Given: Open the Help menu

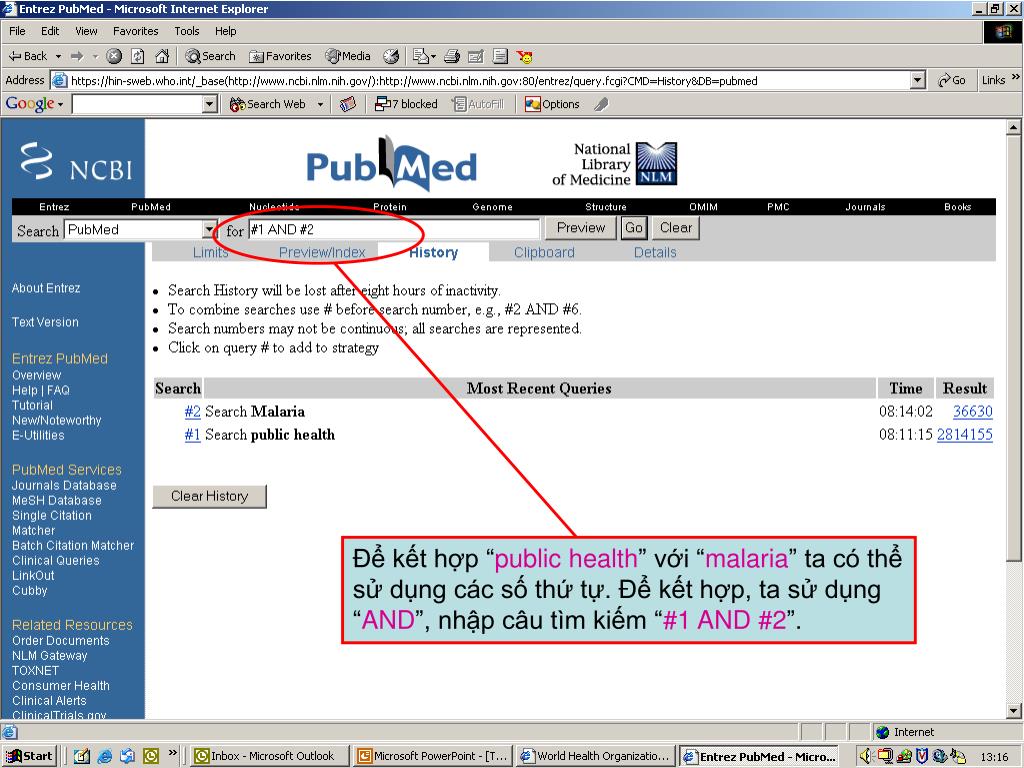Looking at the screenshot, I should click(225, 31).
